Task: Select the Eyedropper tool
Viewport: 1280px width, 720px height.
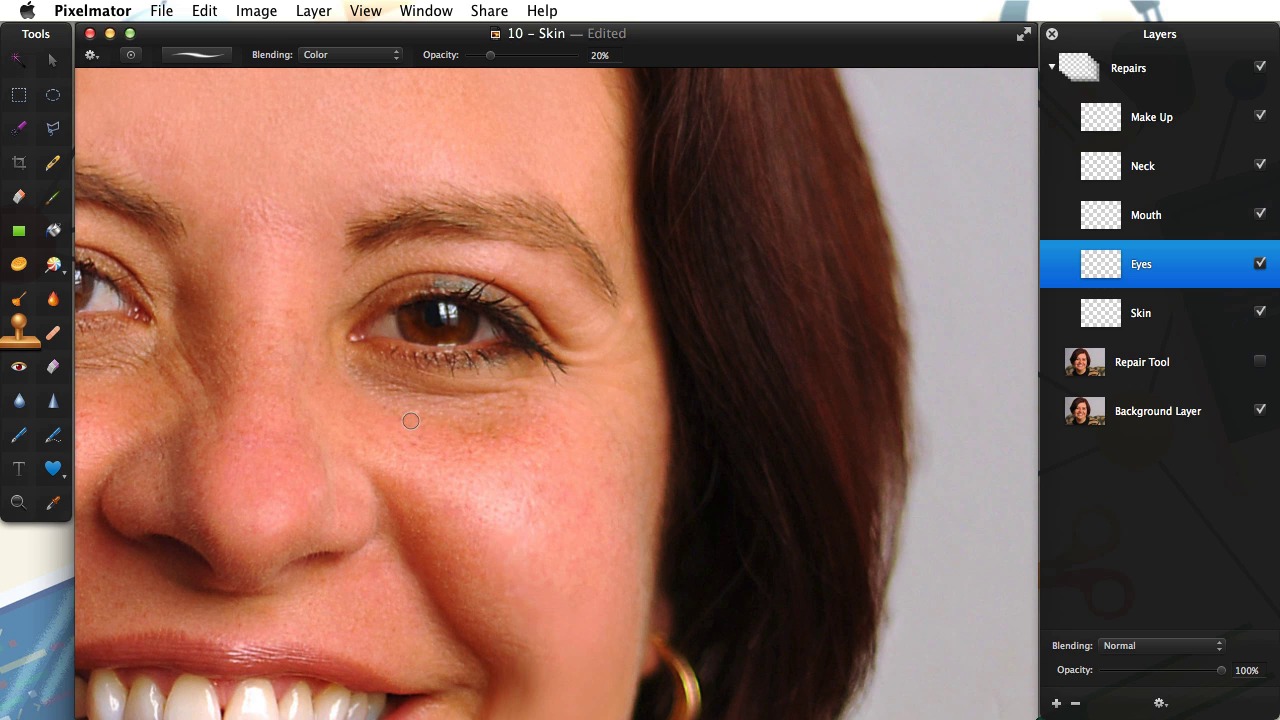Action: click(x=52, y=503)
